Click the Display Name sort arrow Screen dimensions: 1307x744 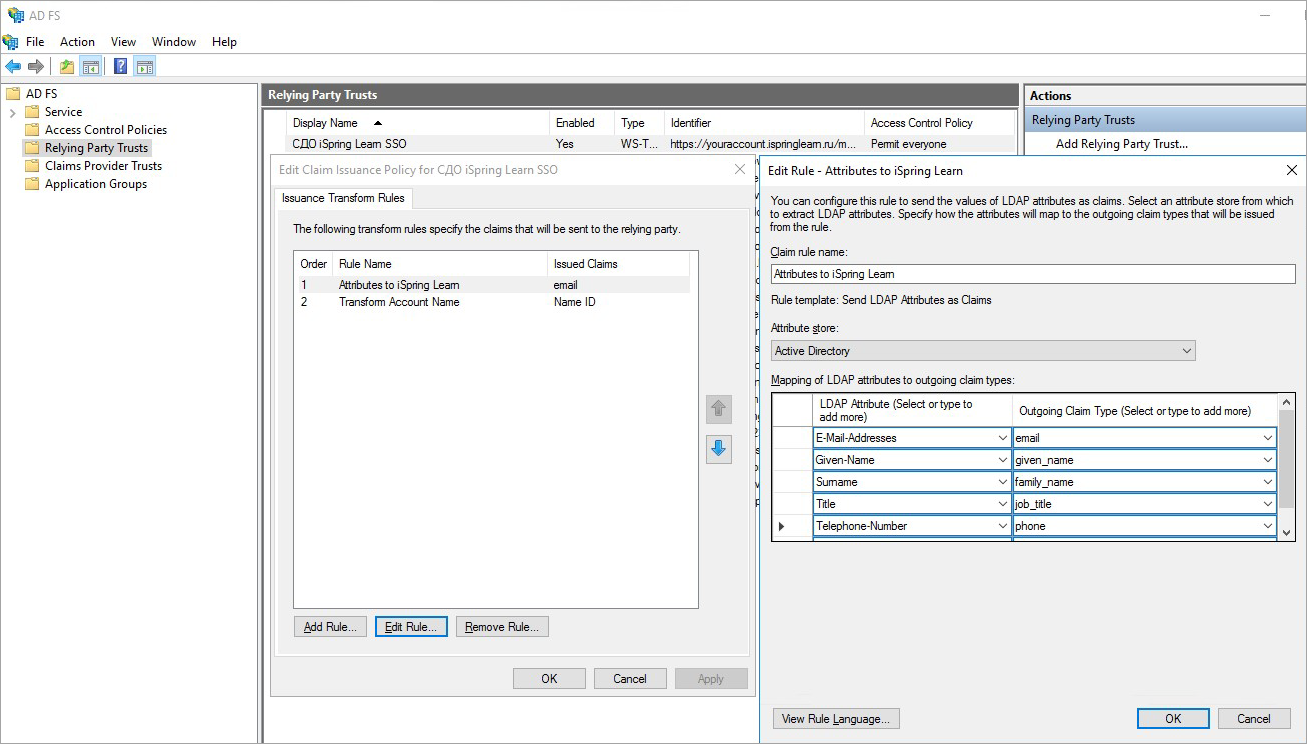tap(377, 123)
